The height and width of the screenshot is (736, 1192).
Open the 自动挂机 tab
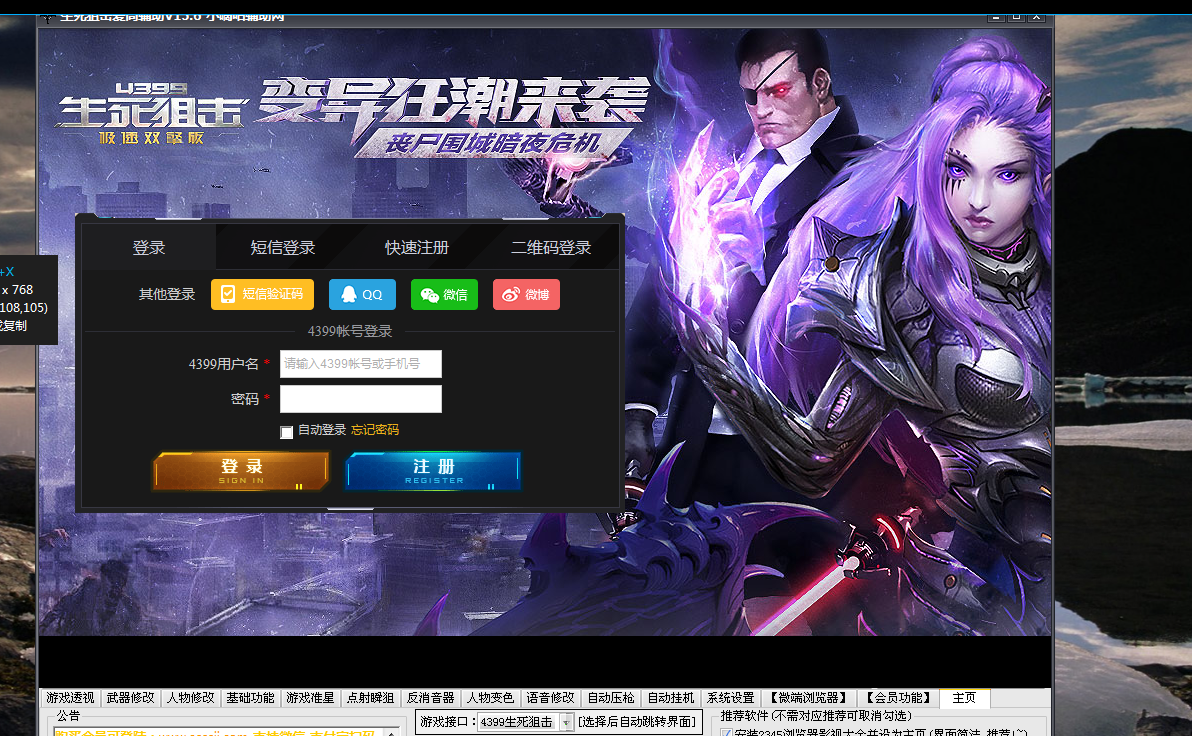coord(670,698)
